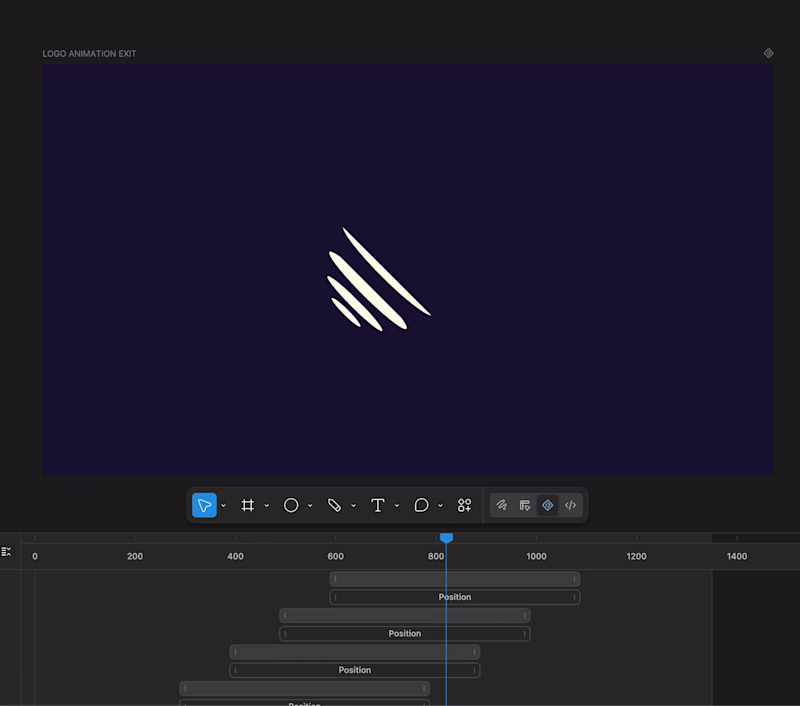Select the Frame tool

tap(247, 505)
